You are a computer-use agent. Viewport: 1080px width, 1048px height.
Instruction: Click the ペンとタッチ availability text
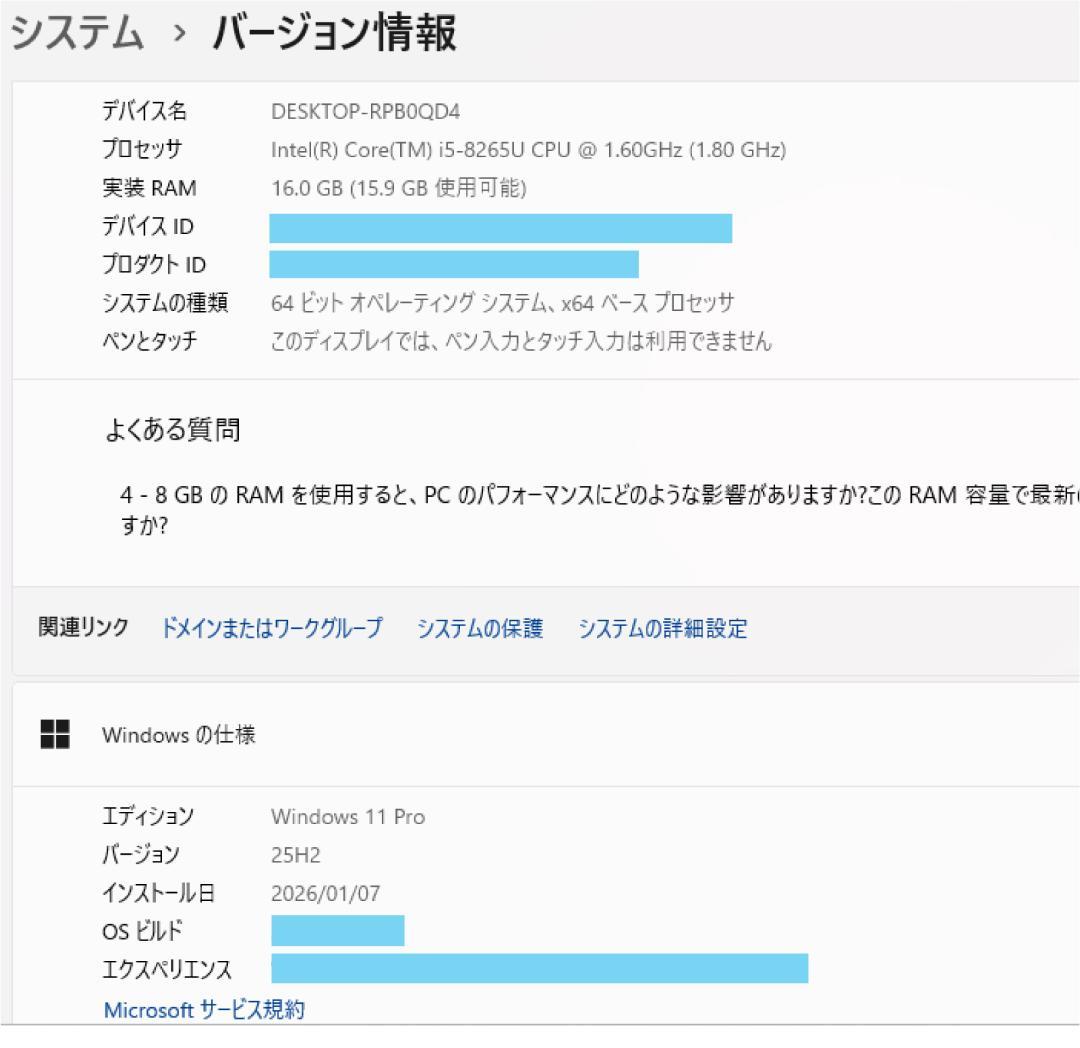pos(521,341)
